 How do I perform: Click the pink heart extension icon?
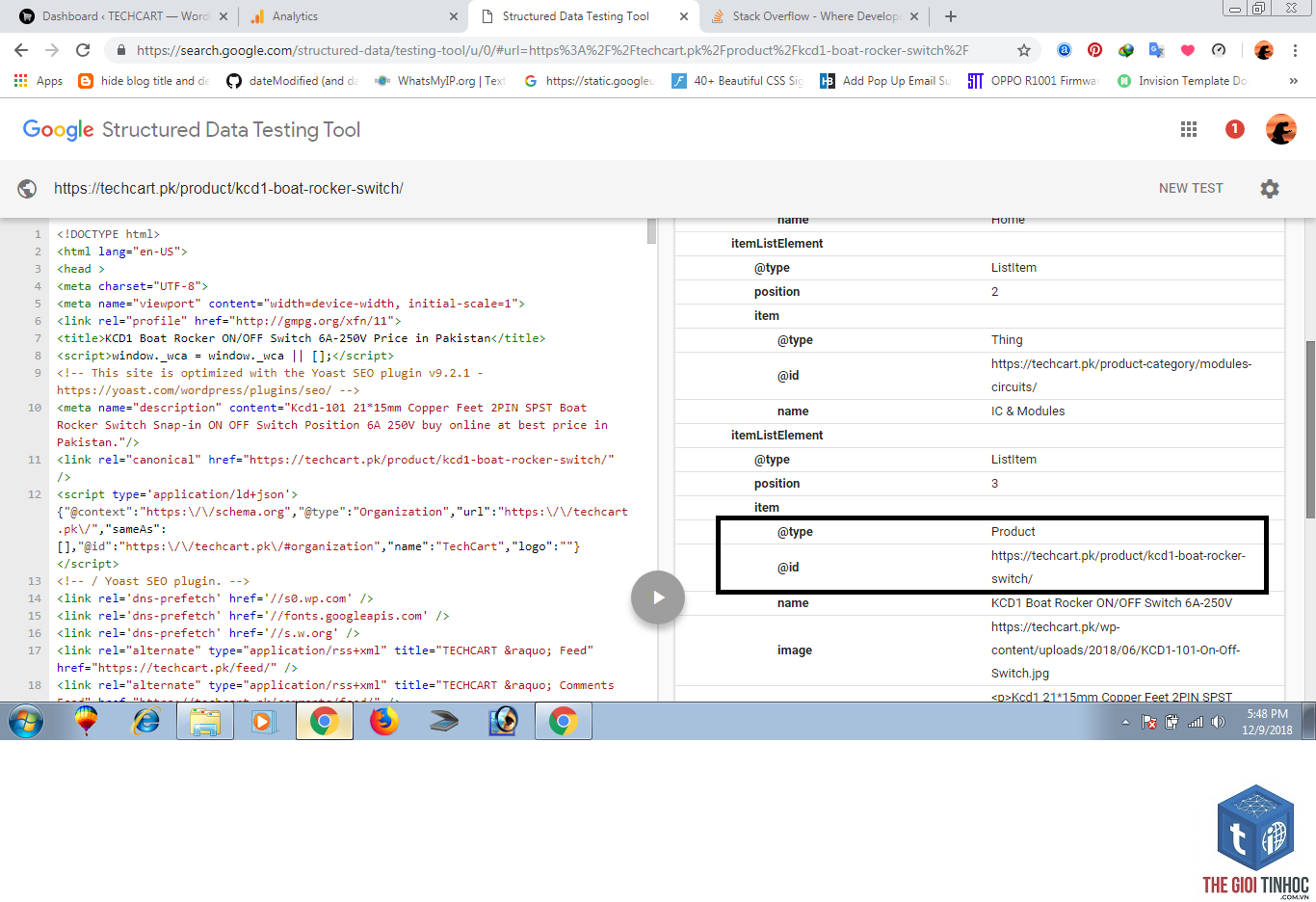pos(1188,50)
